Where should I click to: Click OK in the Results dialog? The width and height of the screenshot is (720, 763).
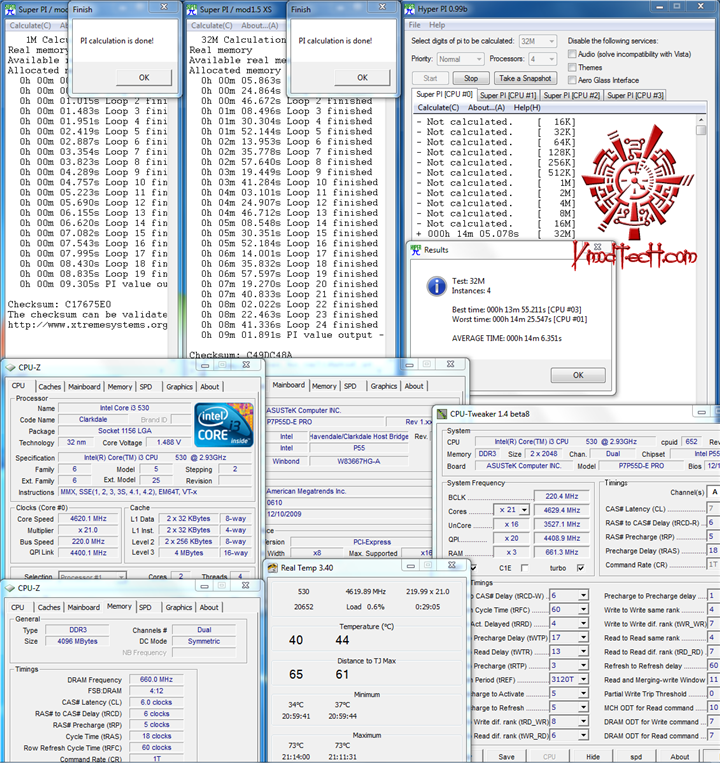578,375
